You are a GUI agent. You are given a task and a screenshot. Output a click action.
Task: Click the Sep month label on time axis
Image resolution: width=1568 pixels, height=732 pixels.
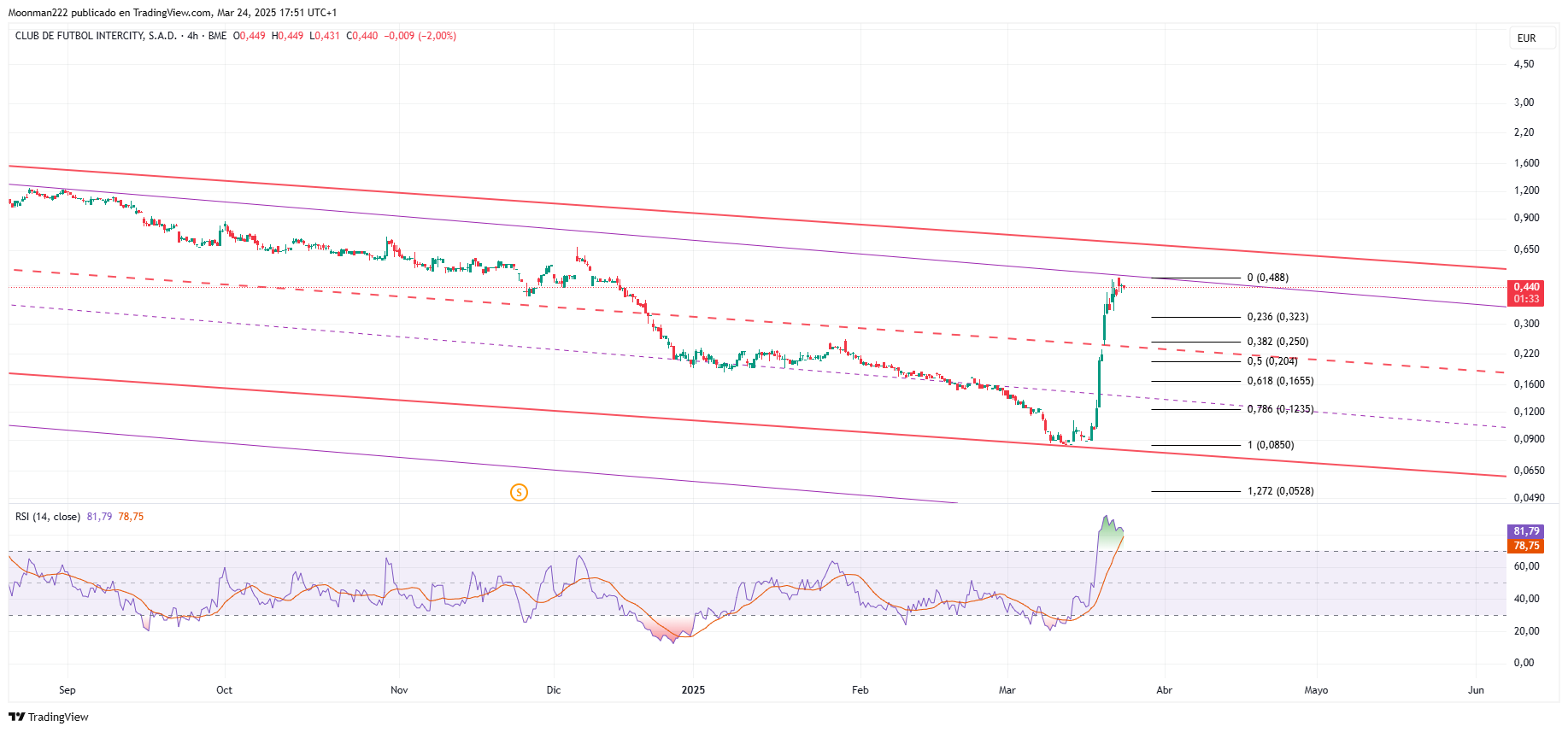click(68, 690)
